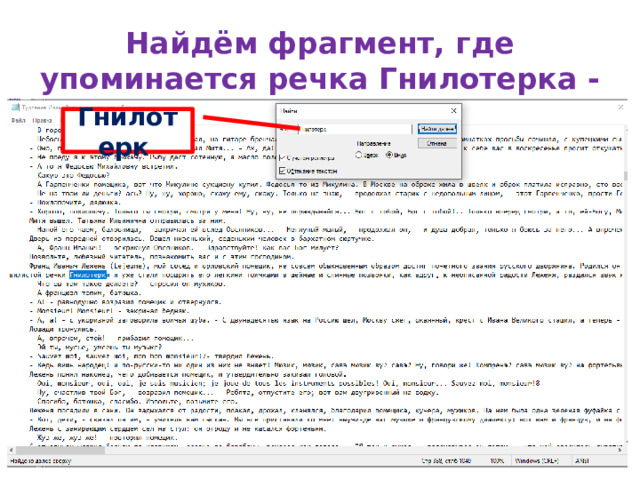Close the Найти dialog with its X
640x480 pixels.
(x=453, y=111)
